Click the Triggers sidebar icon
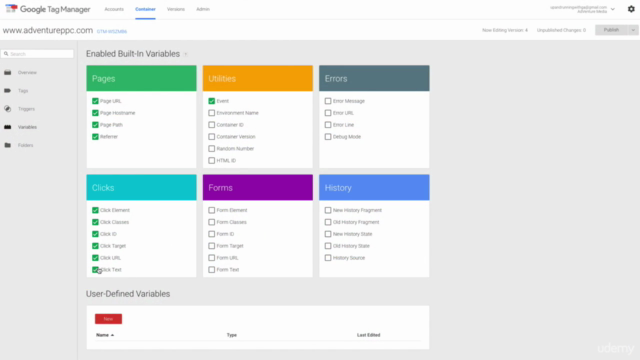Viewport: 640px width, 360px height. pyautogui.click(x=8, y=109)
